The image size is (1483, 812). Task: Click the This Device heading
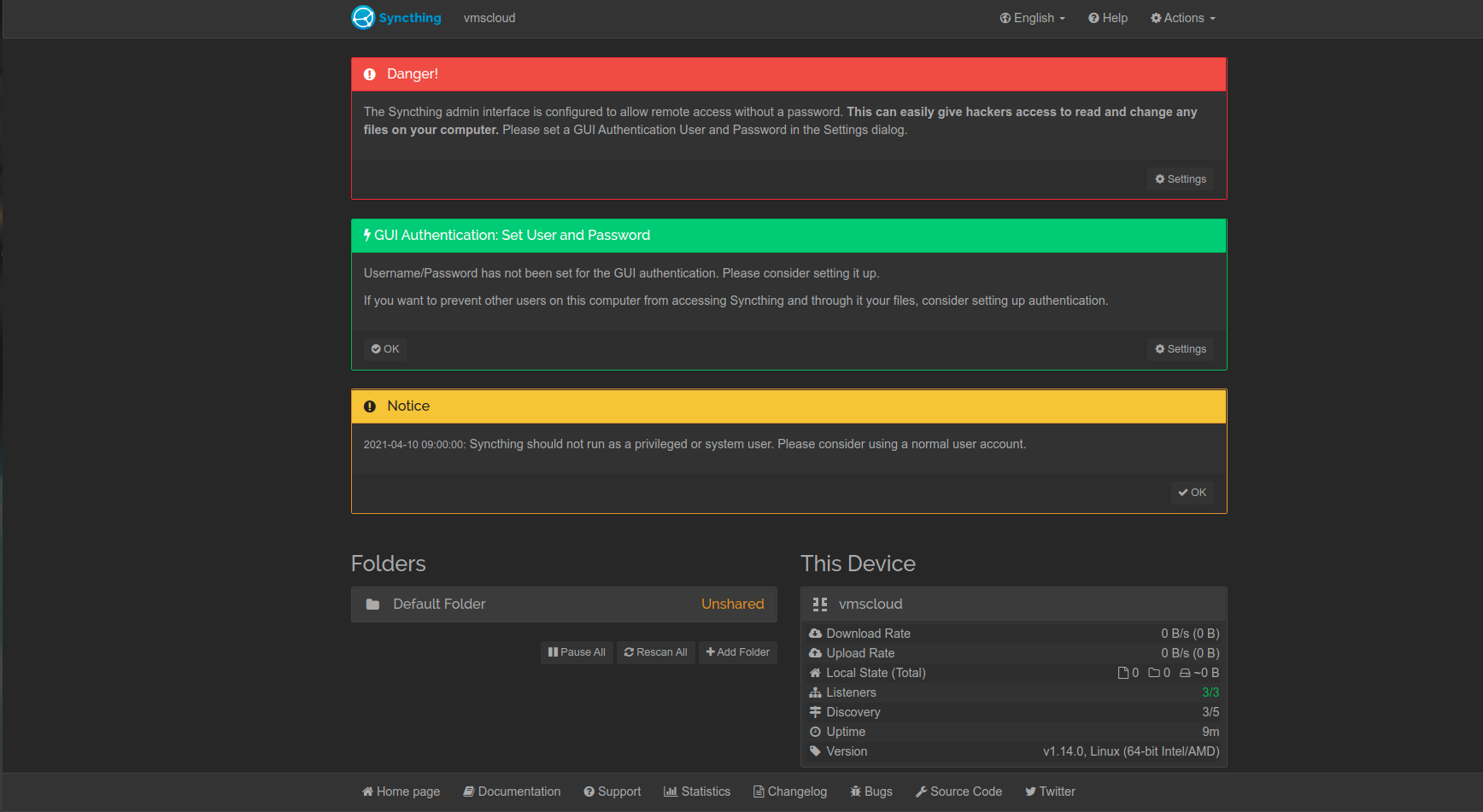858,564
